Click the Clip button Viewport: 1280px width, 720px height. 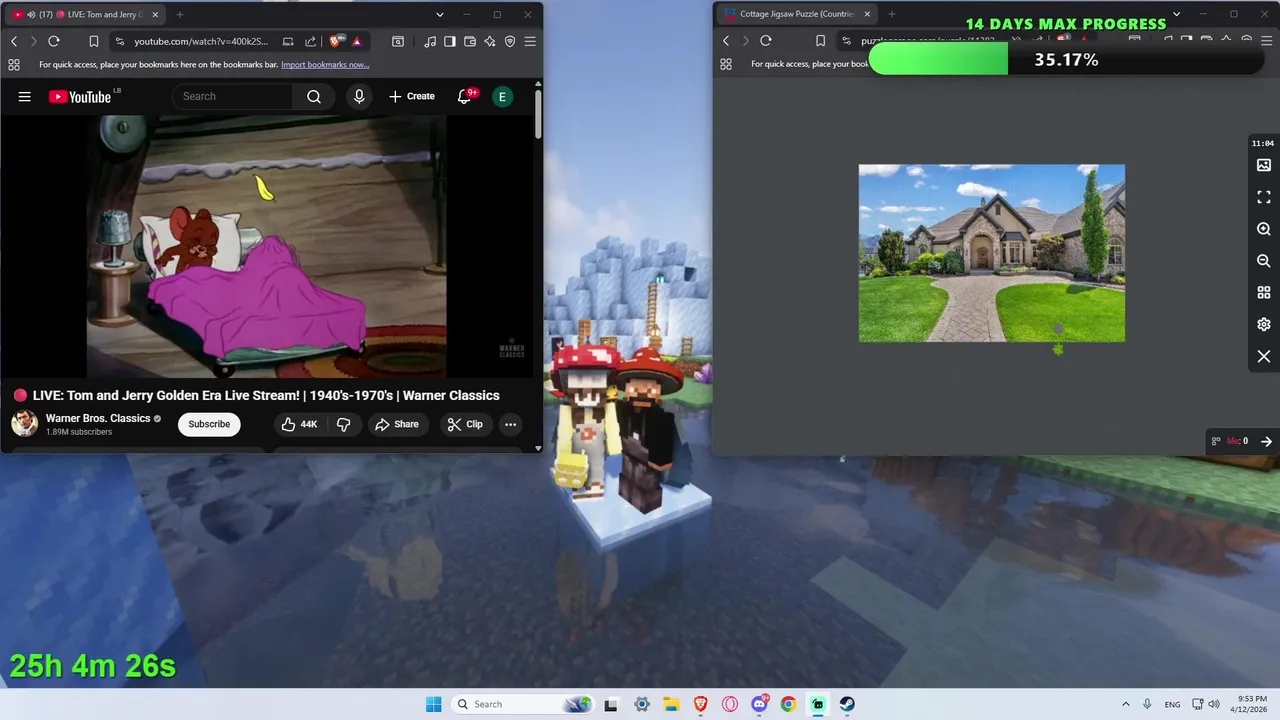[465, 424]
